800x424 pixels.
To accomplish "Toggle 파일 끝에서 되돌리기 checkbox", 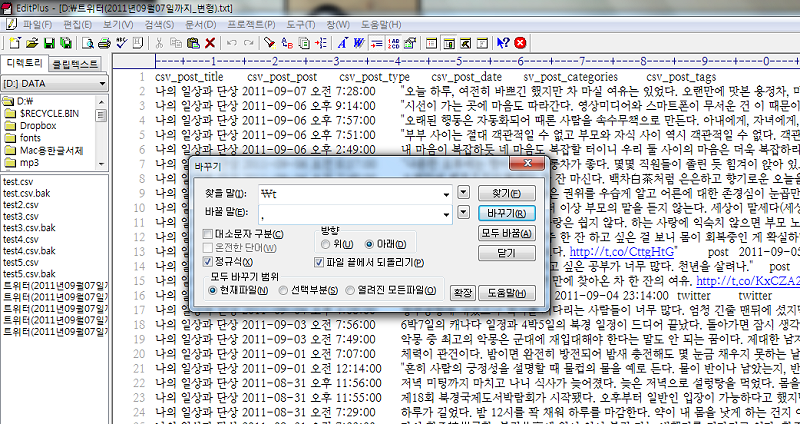I will pos(319,262).
